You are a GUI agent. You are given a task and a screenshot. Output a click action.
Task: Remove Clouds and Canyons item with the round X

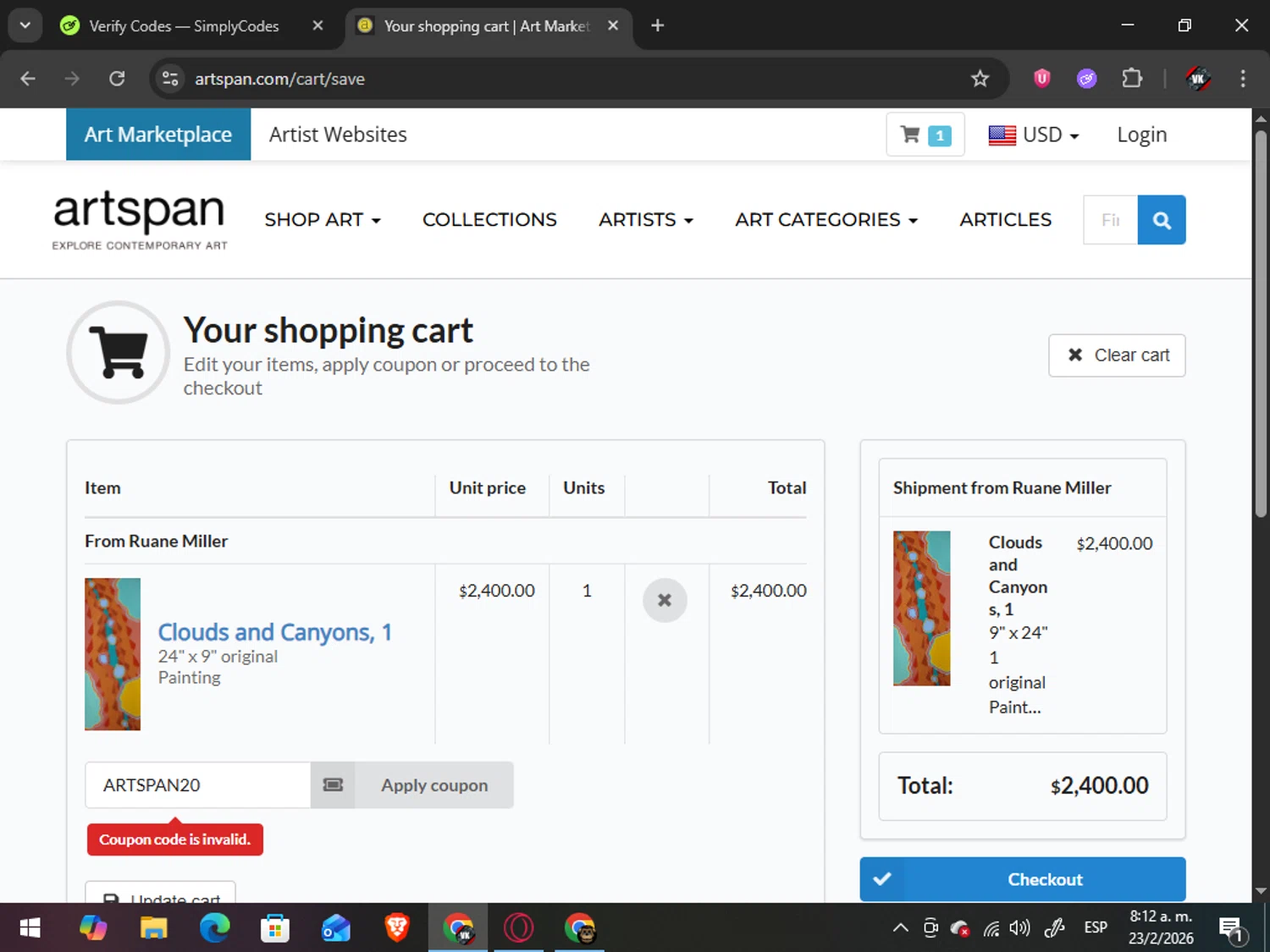[665, 600]
